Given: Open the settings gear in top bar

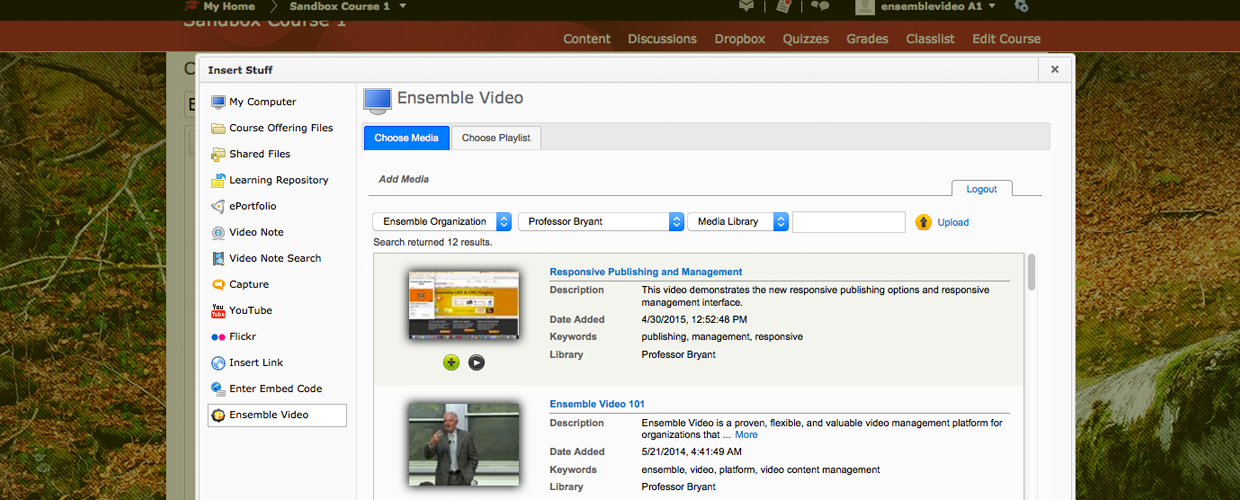Looking at the screenshot, I should click(1021, 7).
